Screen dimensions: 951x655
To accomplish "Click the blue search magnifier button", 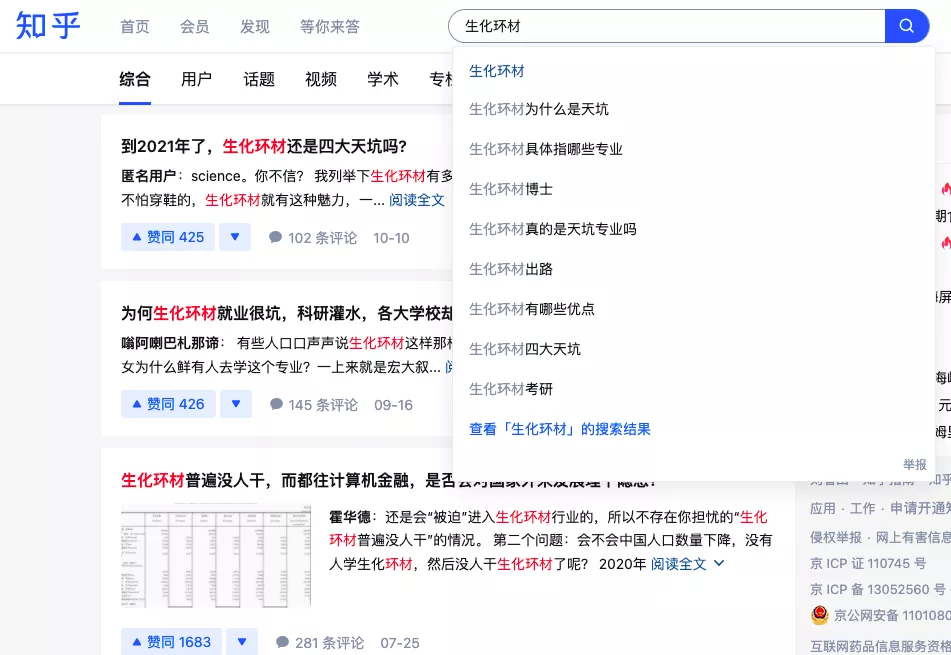I will pos(906,26).
